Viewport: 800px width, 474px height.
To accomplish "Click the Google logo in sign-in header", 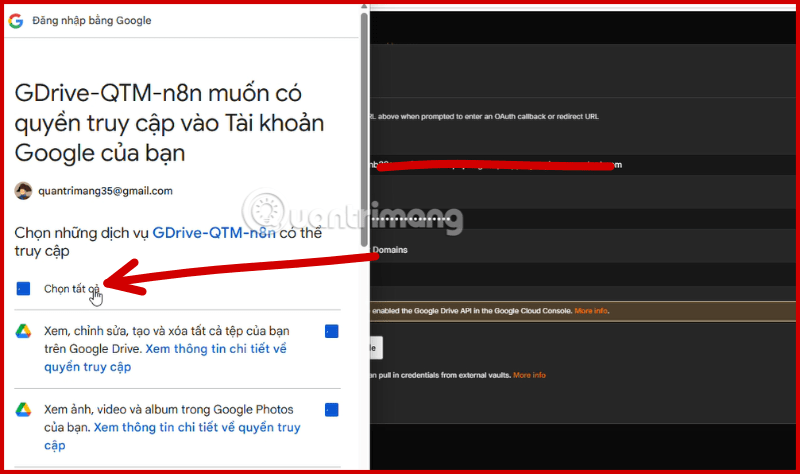I will point(16,21).
